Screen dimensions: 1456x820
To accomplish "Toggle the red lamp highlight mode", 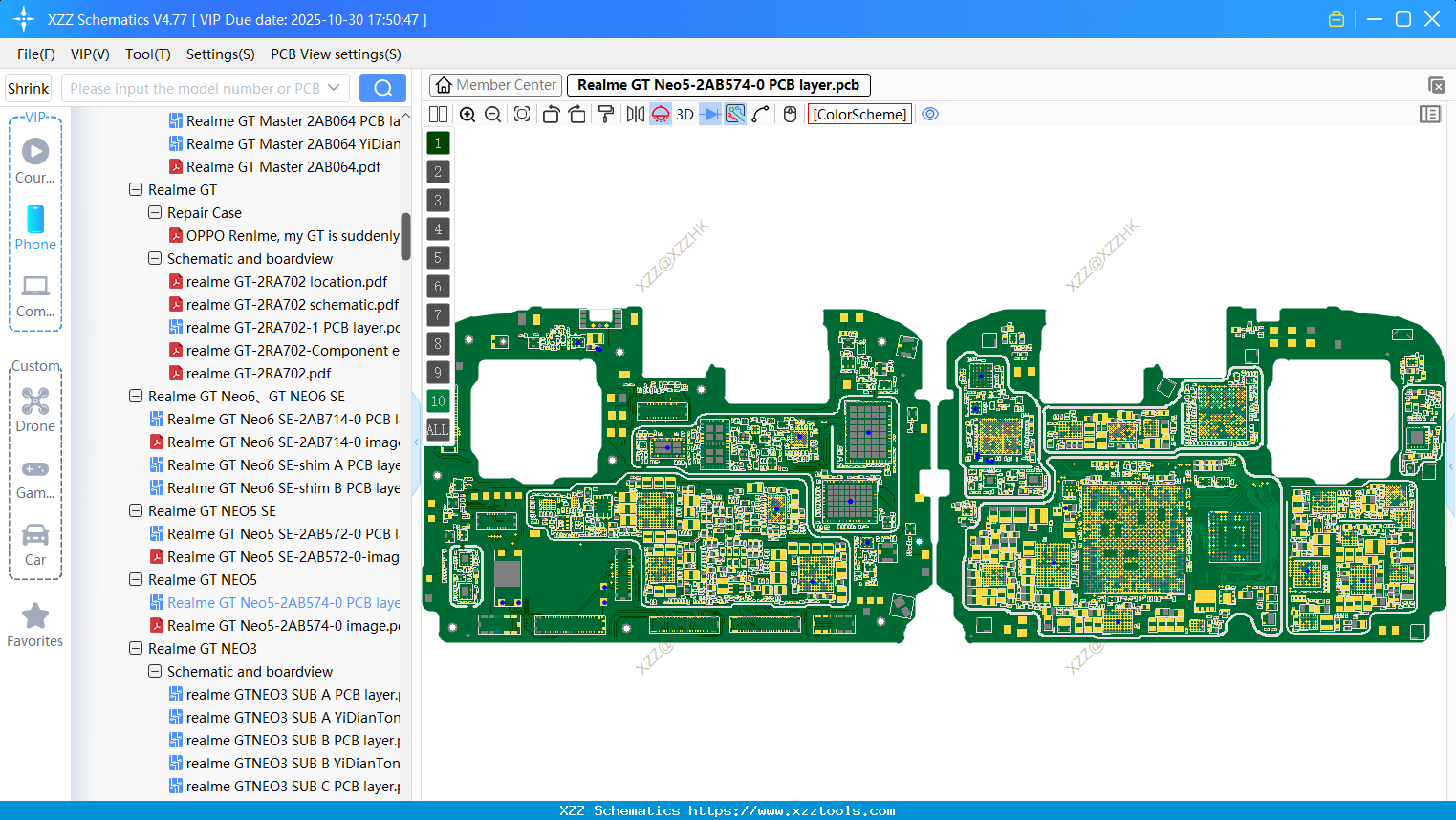I will [x=660, y=114].
